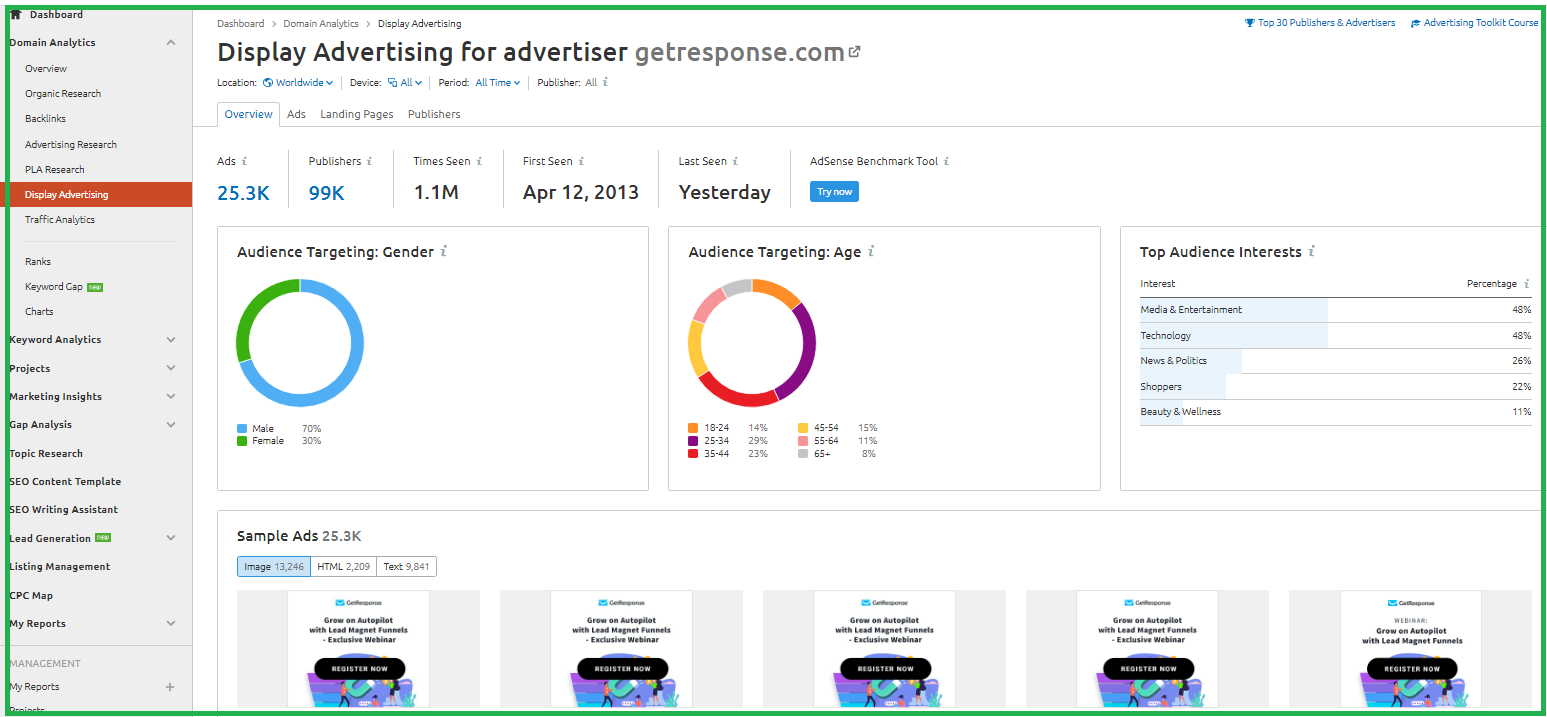Open PLA Research in the sidebar
This screenshot has width=1547, height=717.
pos(55,170)
